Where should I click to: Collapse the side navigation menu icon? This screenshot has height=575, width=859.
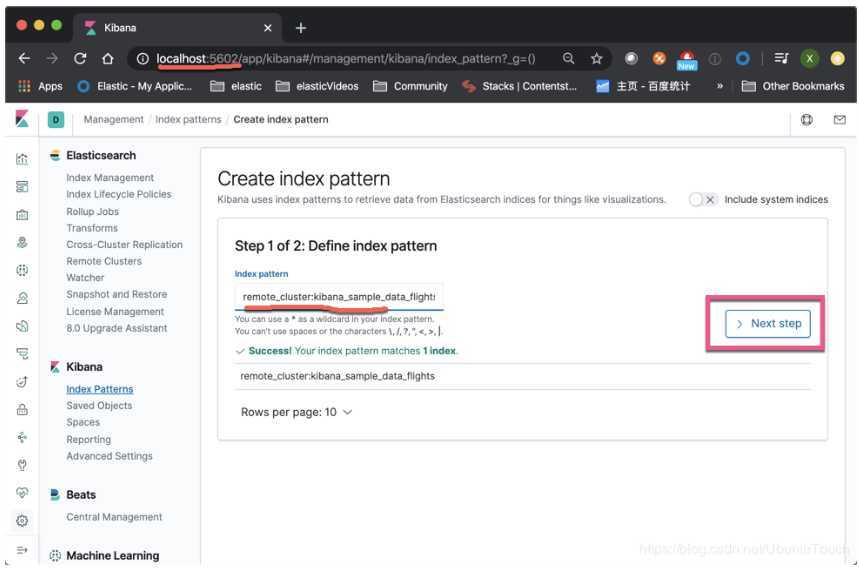(x=22, y=550)
